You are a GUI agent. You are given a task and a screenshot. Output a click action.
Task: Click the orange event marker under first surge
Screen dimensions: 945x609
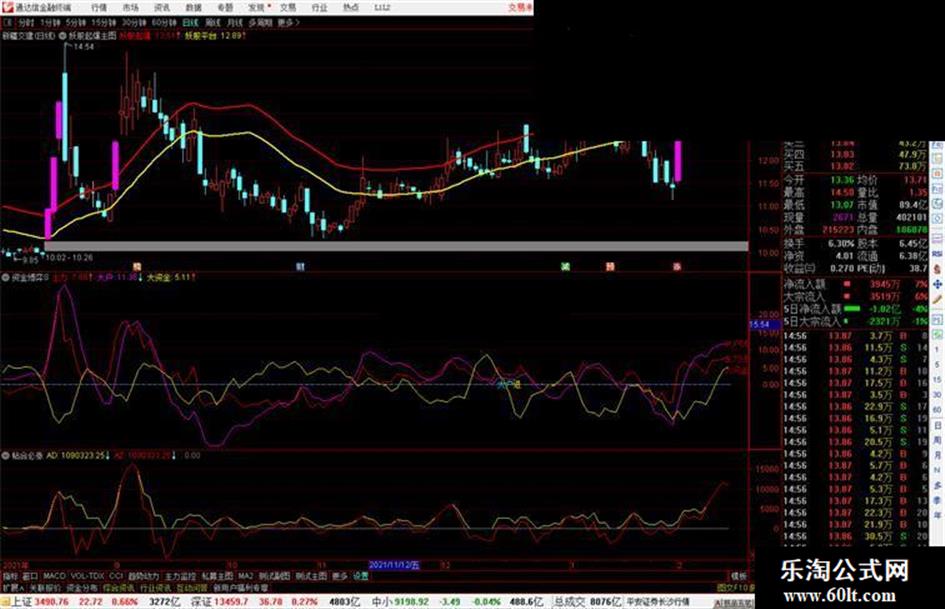coord(137,266)
